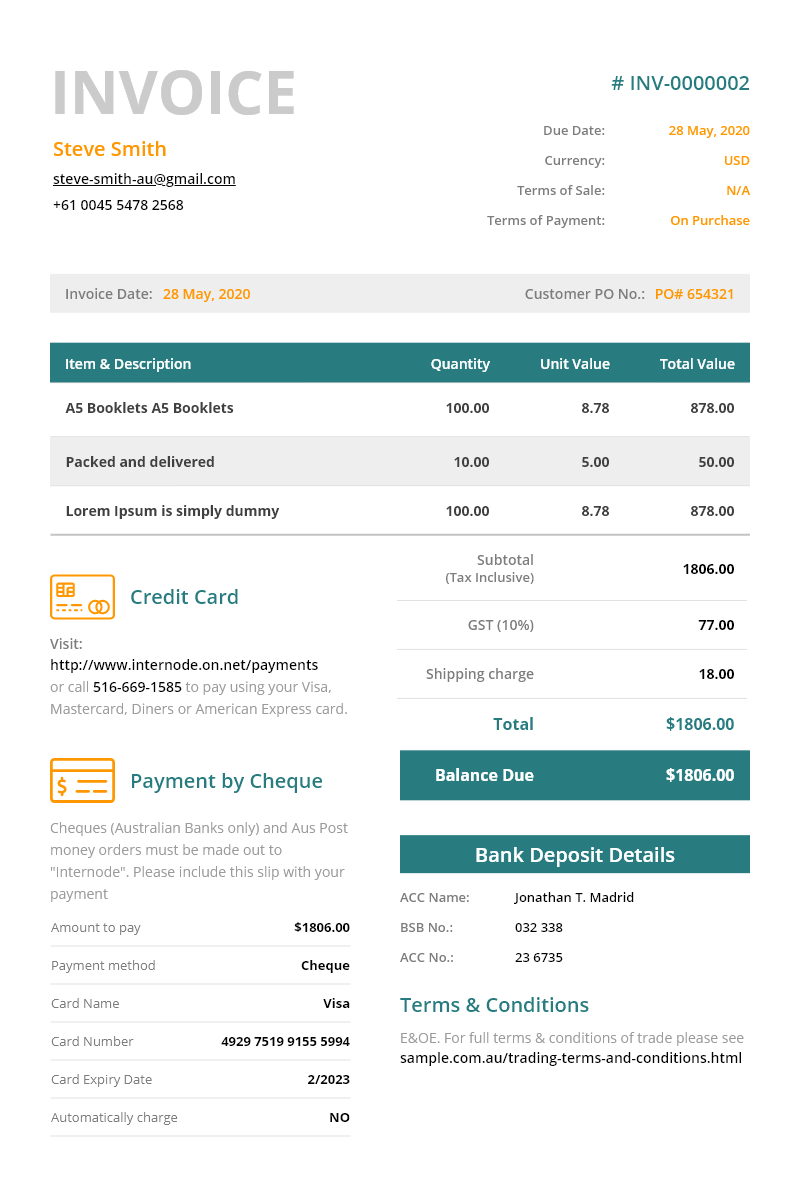Viewport: 800px width, 1186px height.
Task: Click the Automatically charge NO value
Action: (339, 1118)
